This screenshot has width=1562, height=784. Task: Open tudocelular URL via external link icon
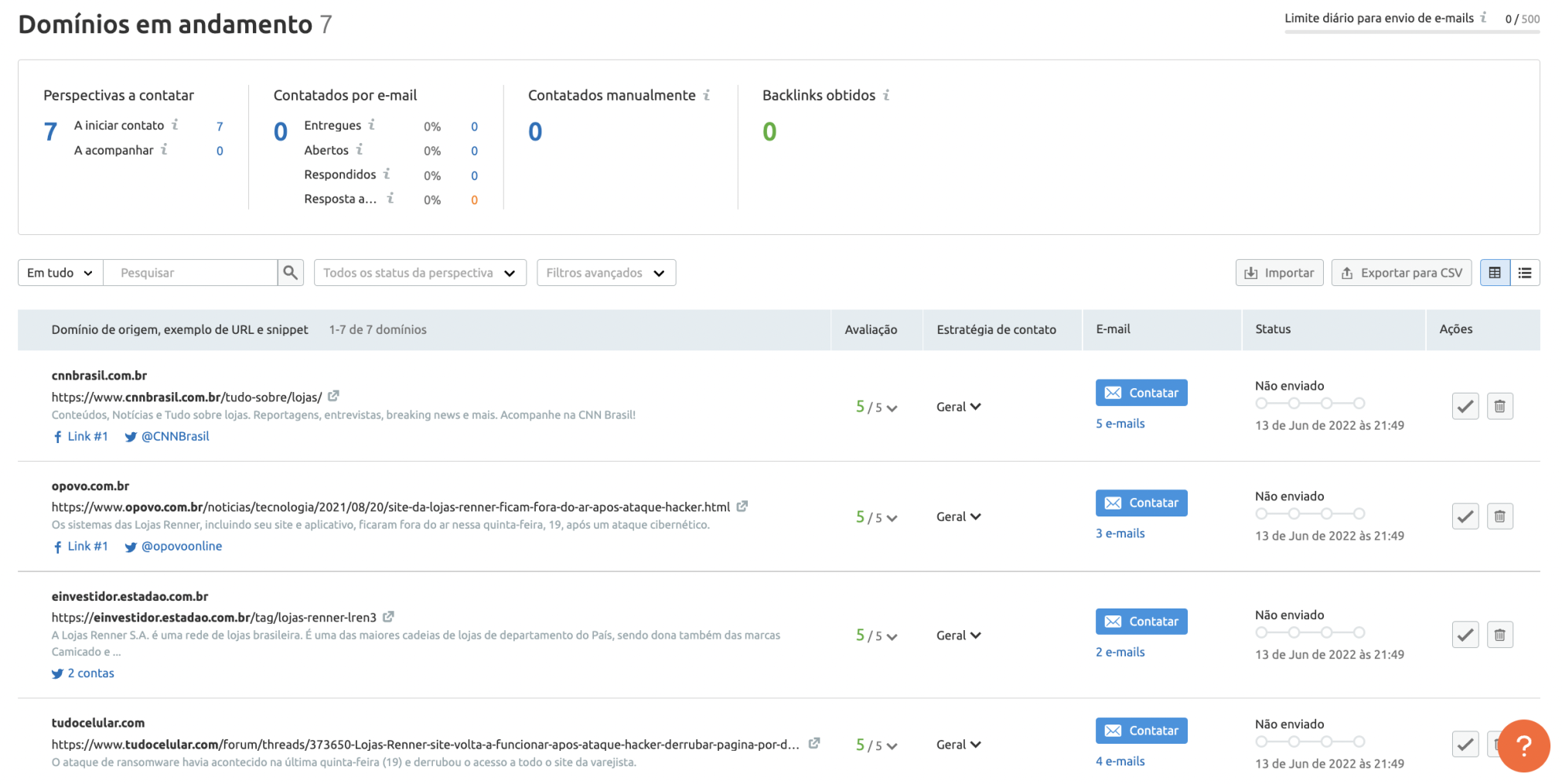coord(814,743)
